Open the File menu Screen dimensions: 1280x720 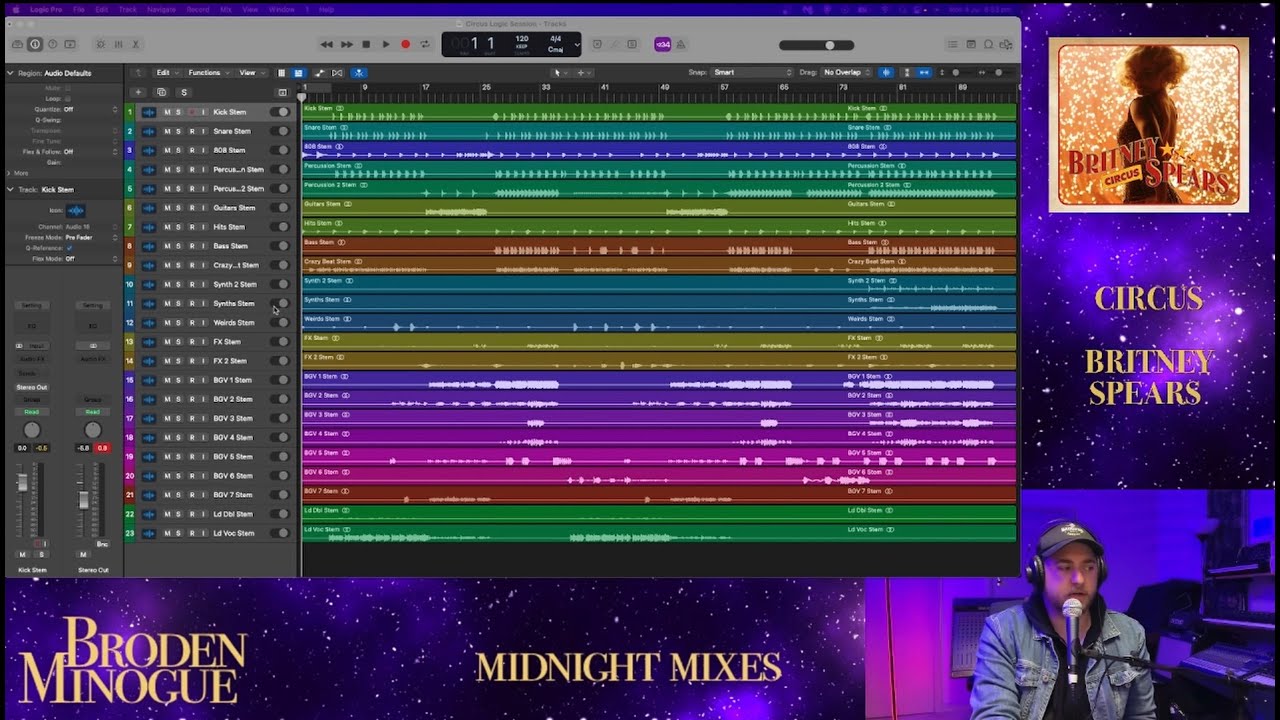click(x=79, y=9)
